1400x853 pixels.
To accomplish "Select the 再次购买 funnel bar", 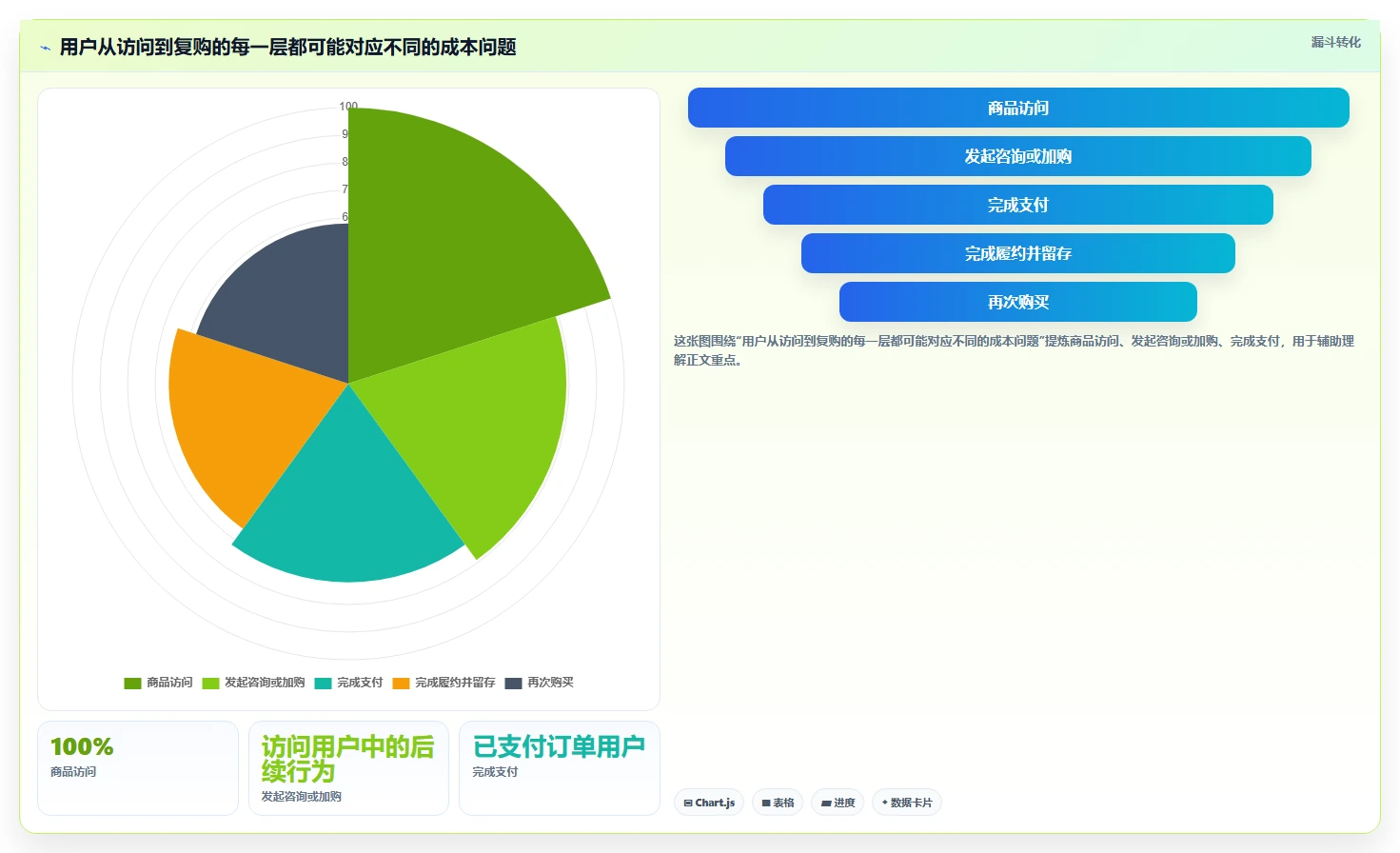I will pos(1018,302).
